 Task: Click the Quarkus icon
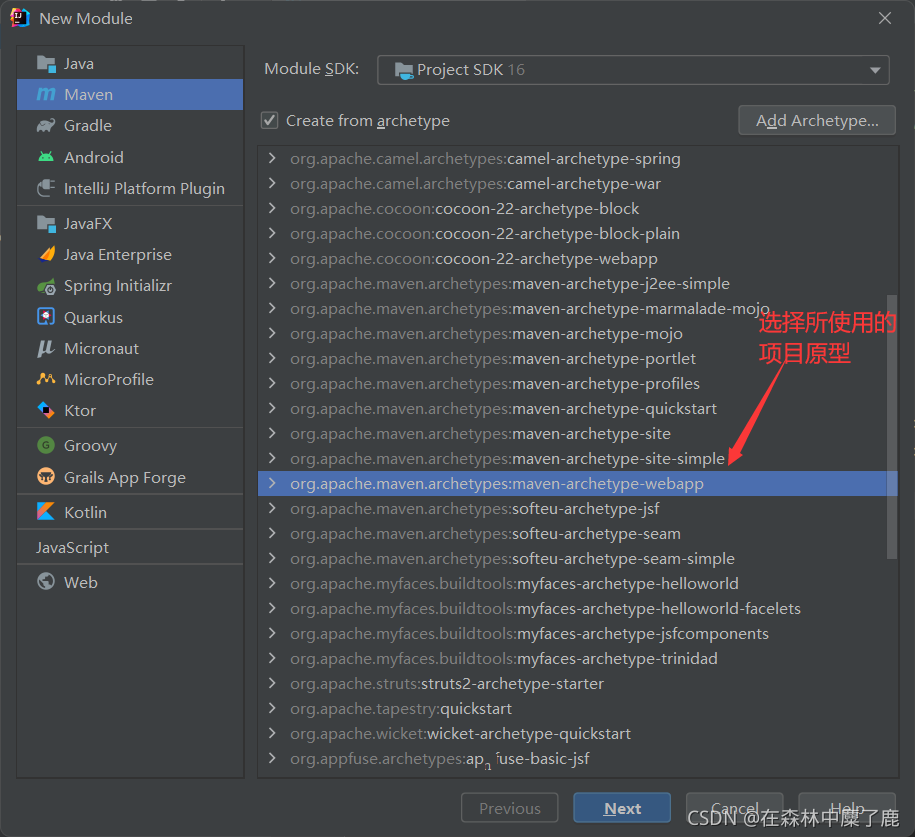pyautogui.click(x=46, y=317)
